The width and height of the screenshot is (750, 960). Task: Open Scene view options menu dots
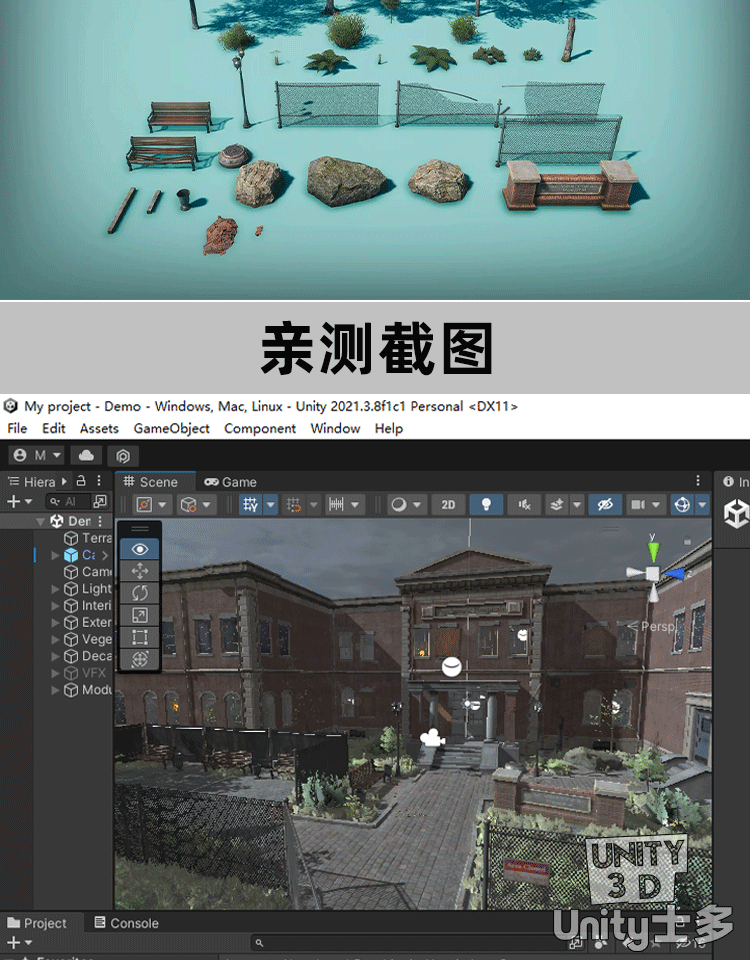697,481
